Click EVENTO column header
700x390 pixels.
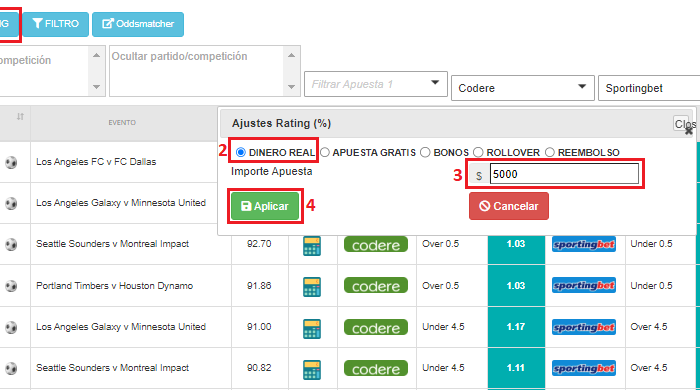pyautogui.click(x=122, y=123)
